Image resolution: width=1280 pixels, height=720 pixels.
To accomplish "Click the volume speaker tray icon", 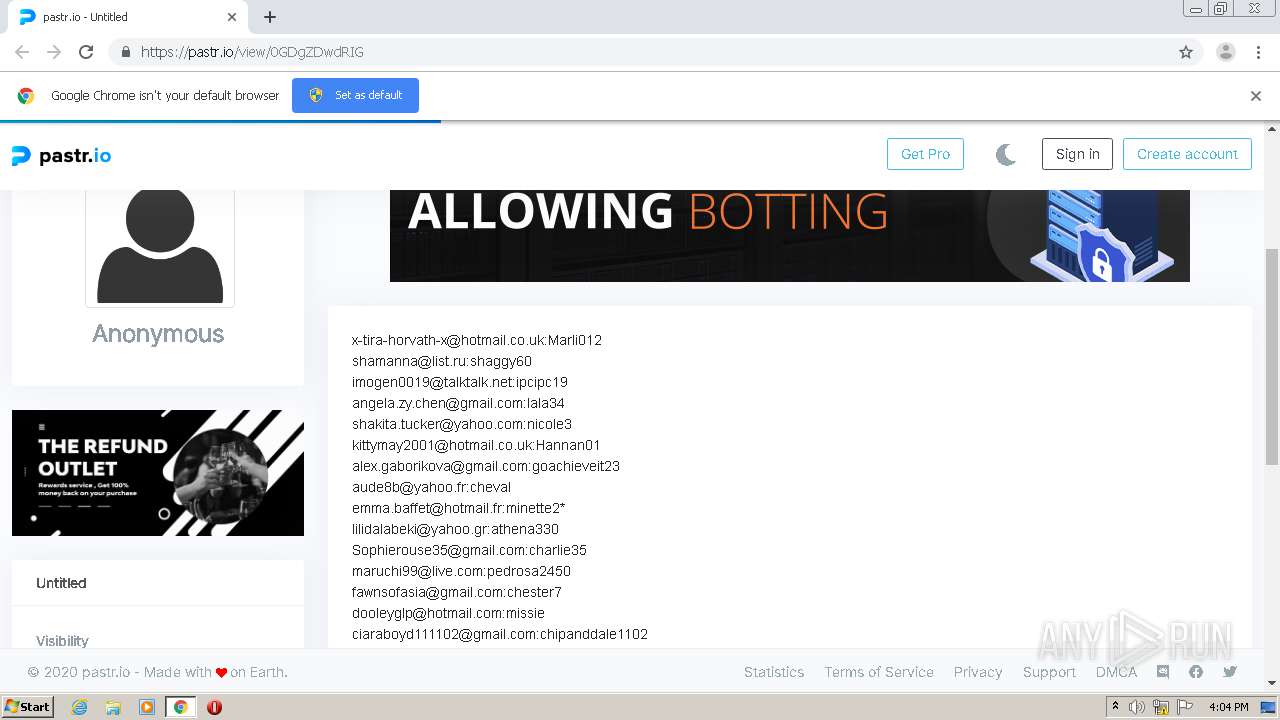I will pos(1137,707).
